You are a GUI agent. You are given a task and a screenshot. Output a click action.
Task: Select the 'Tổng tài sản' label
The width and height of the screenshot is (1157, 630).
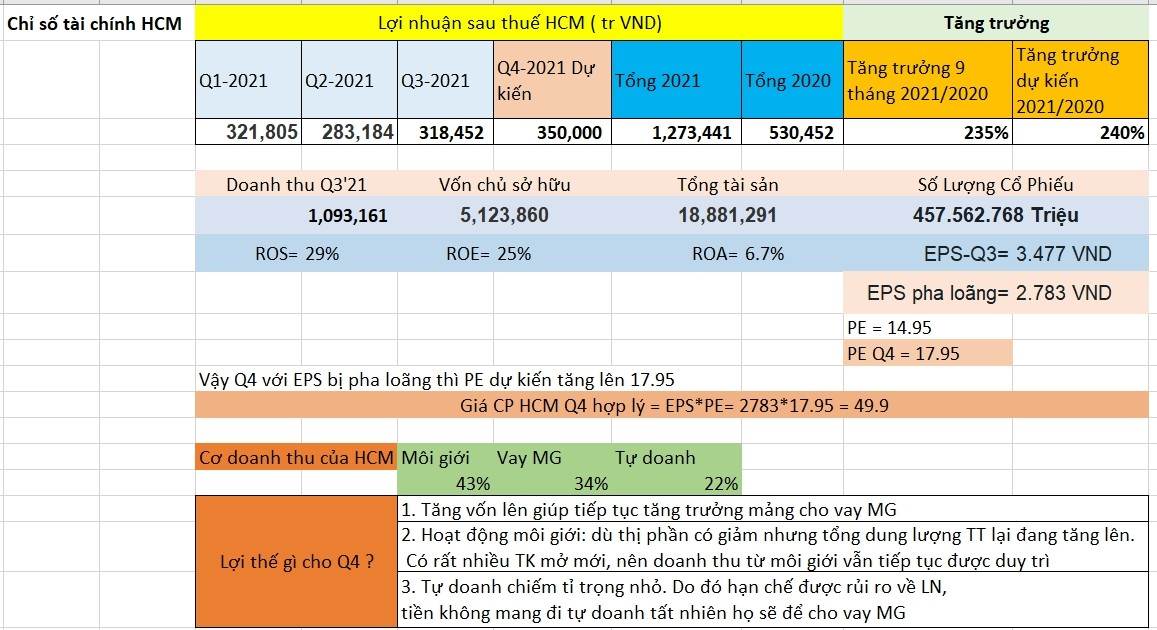(x=728, y=184)
